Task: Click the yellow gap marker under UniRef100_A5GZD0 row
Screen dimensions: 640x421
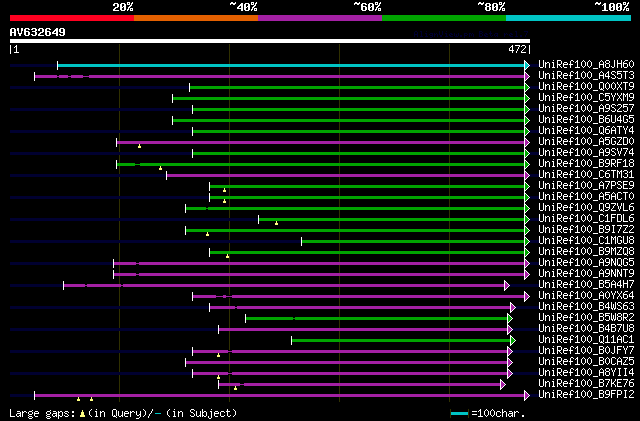Action: point(139,146)
